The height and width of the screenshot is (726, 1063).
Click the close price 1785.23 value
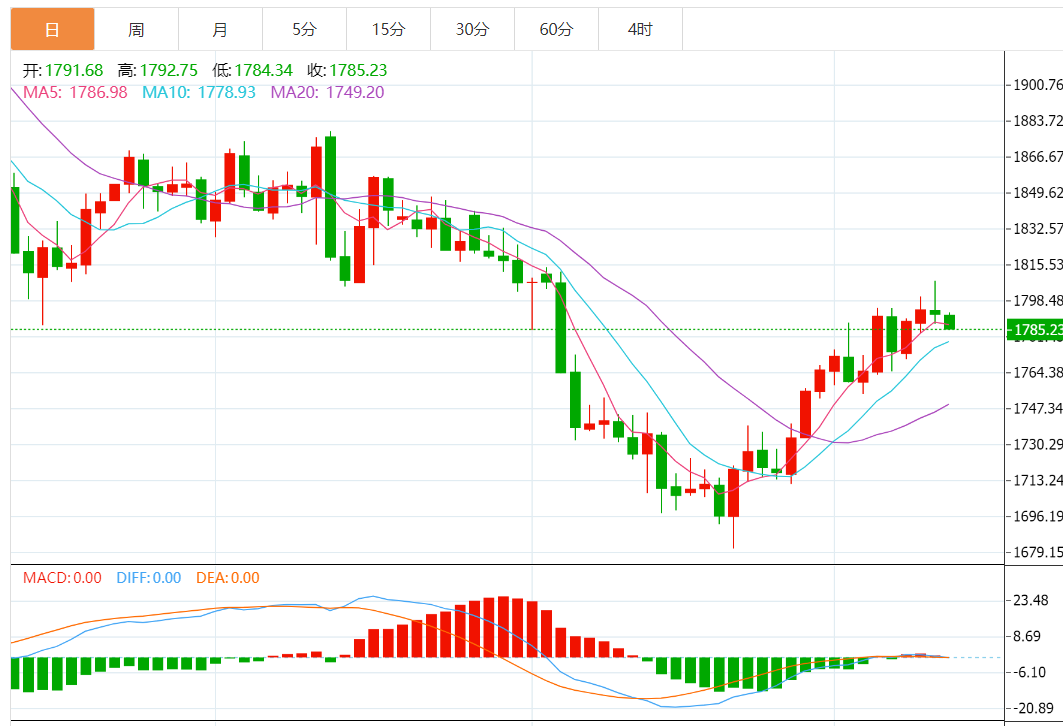pos(358,70)
